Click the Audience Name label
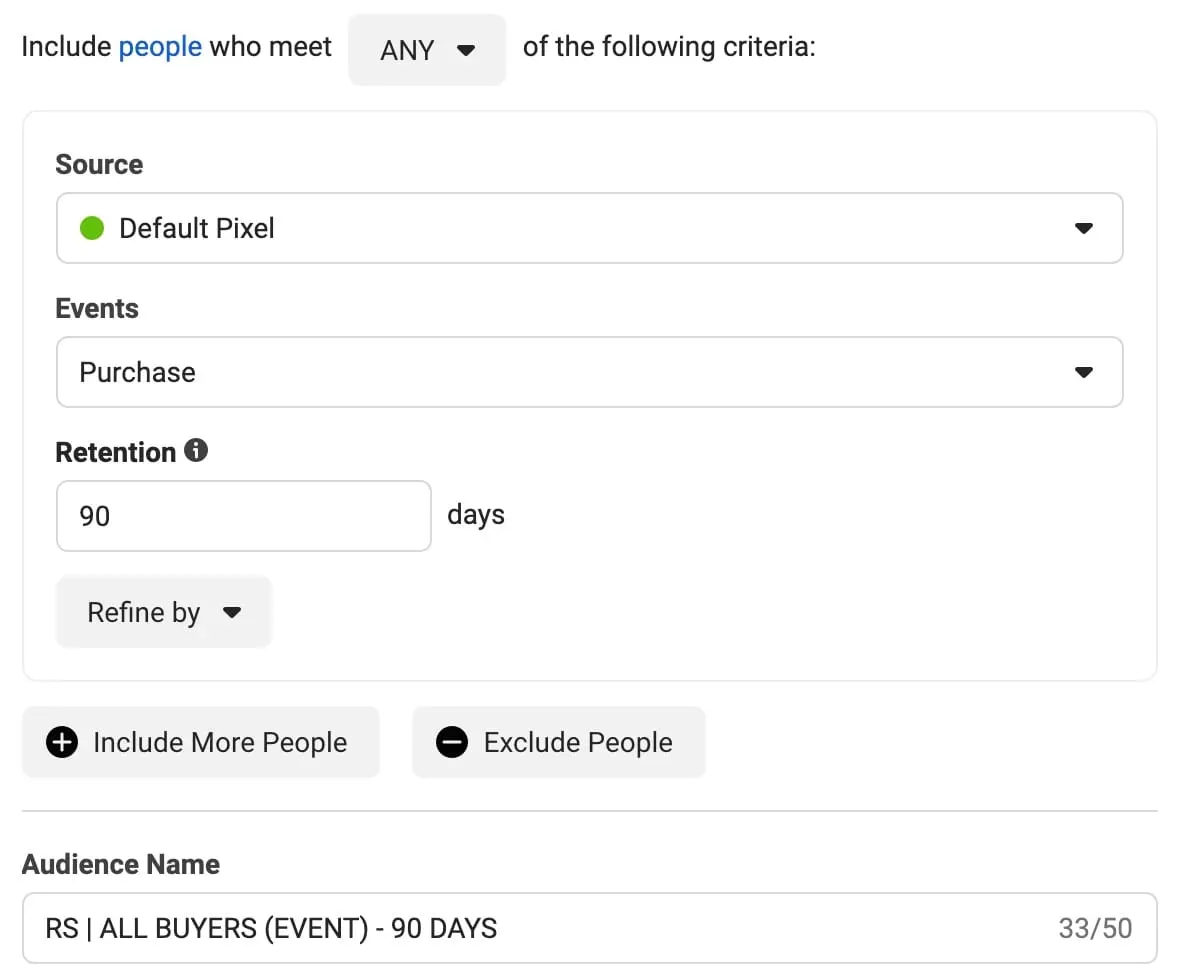 point(121,864)
